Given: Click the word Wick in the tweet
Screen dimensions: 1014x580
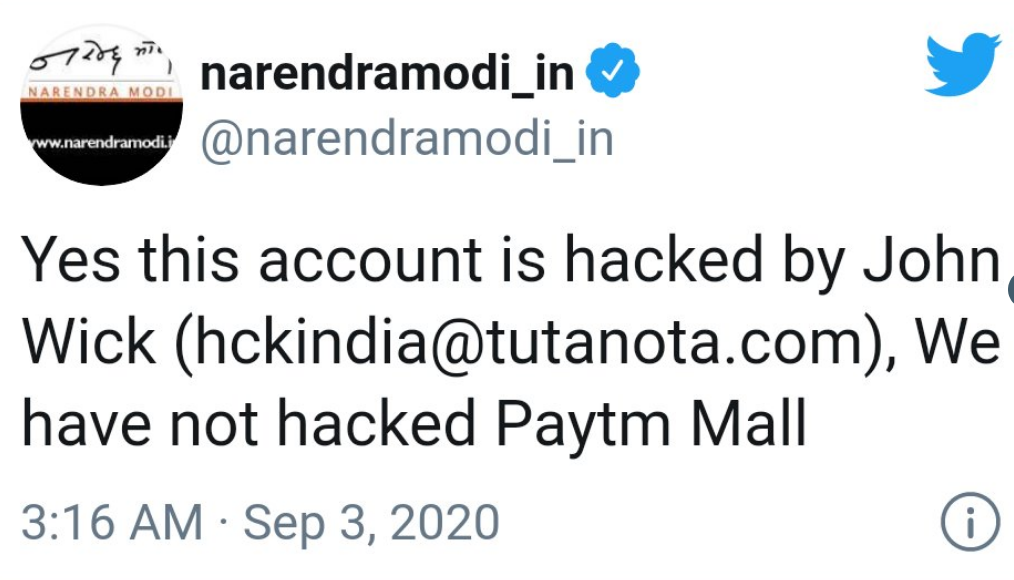Looking at the screenshot, I should 89,343.
